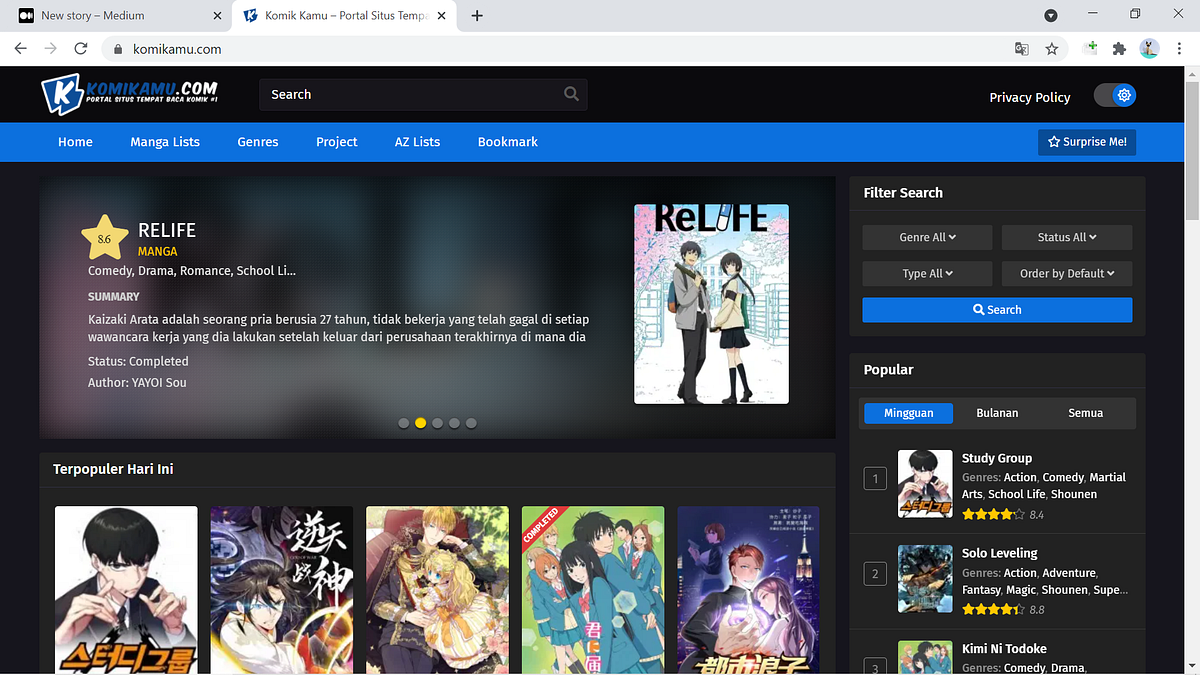The width and height of the screenshot is (1200, 675).
Task: Select the third slider dot
Action: pos(438,423)
